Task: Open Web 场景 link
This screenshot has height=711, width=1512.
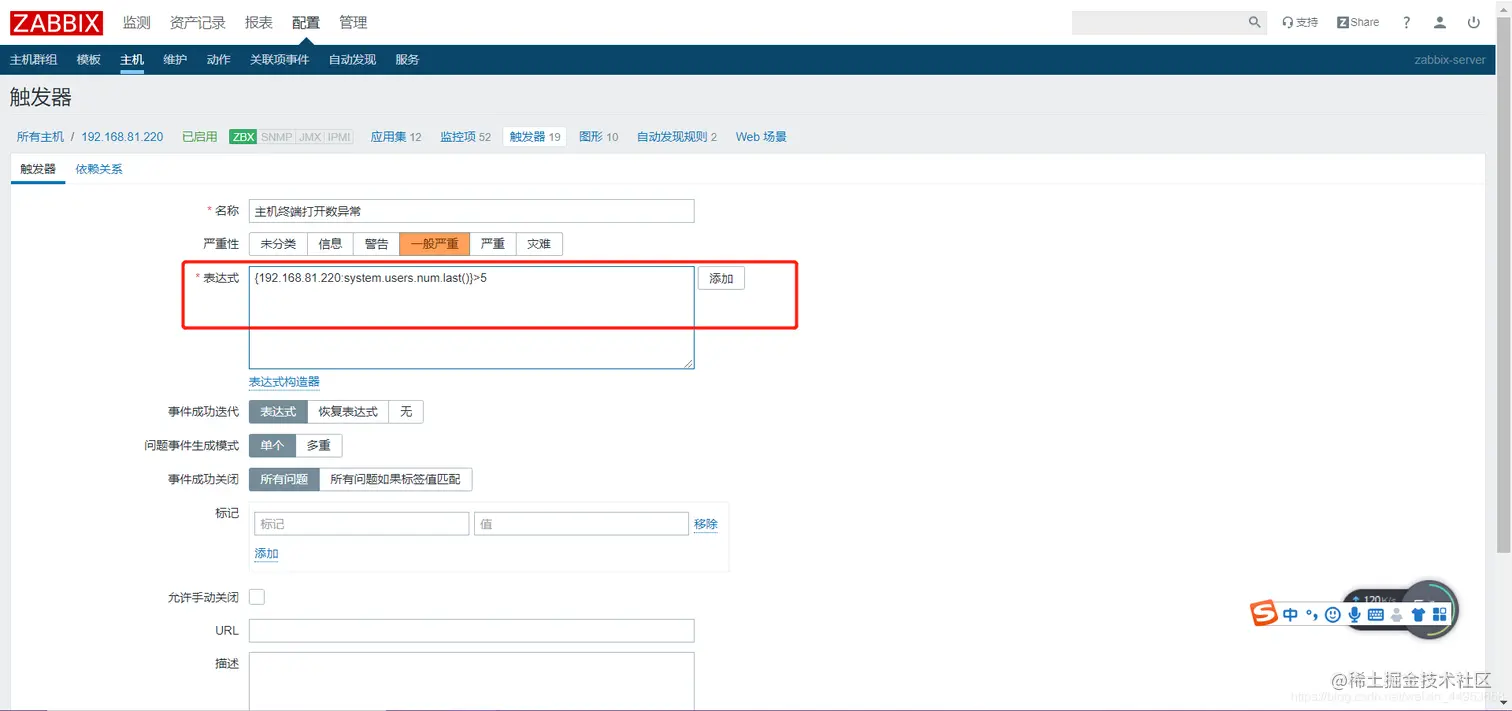Action: coord(761,137)
